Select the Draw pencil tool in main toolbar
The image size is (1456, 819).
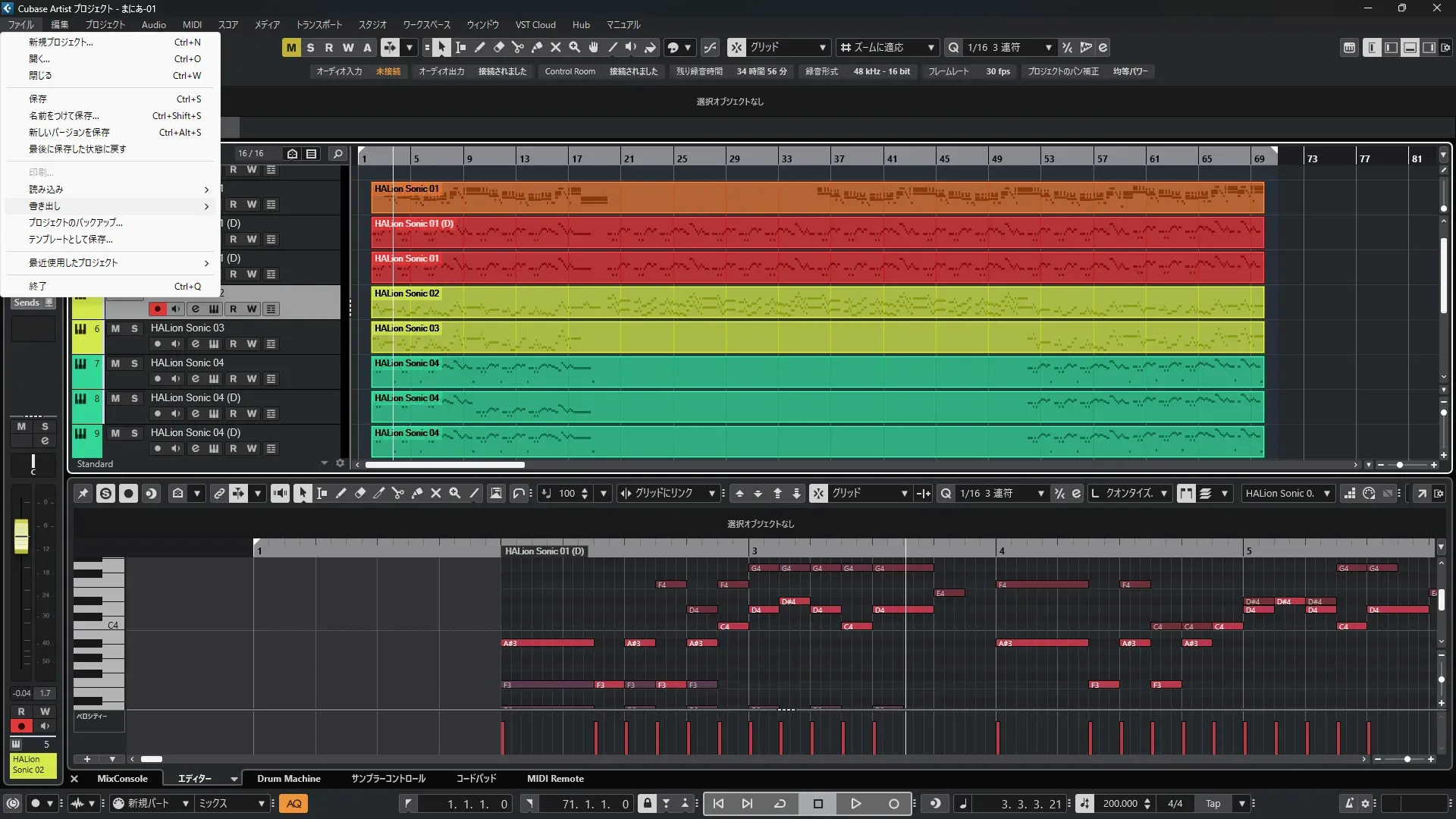pos(480,48)
